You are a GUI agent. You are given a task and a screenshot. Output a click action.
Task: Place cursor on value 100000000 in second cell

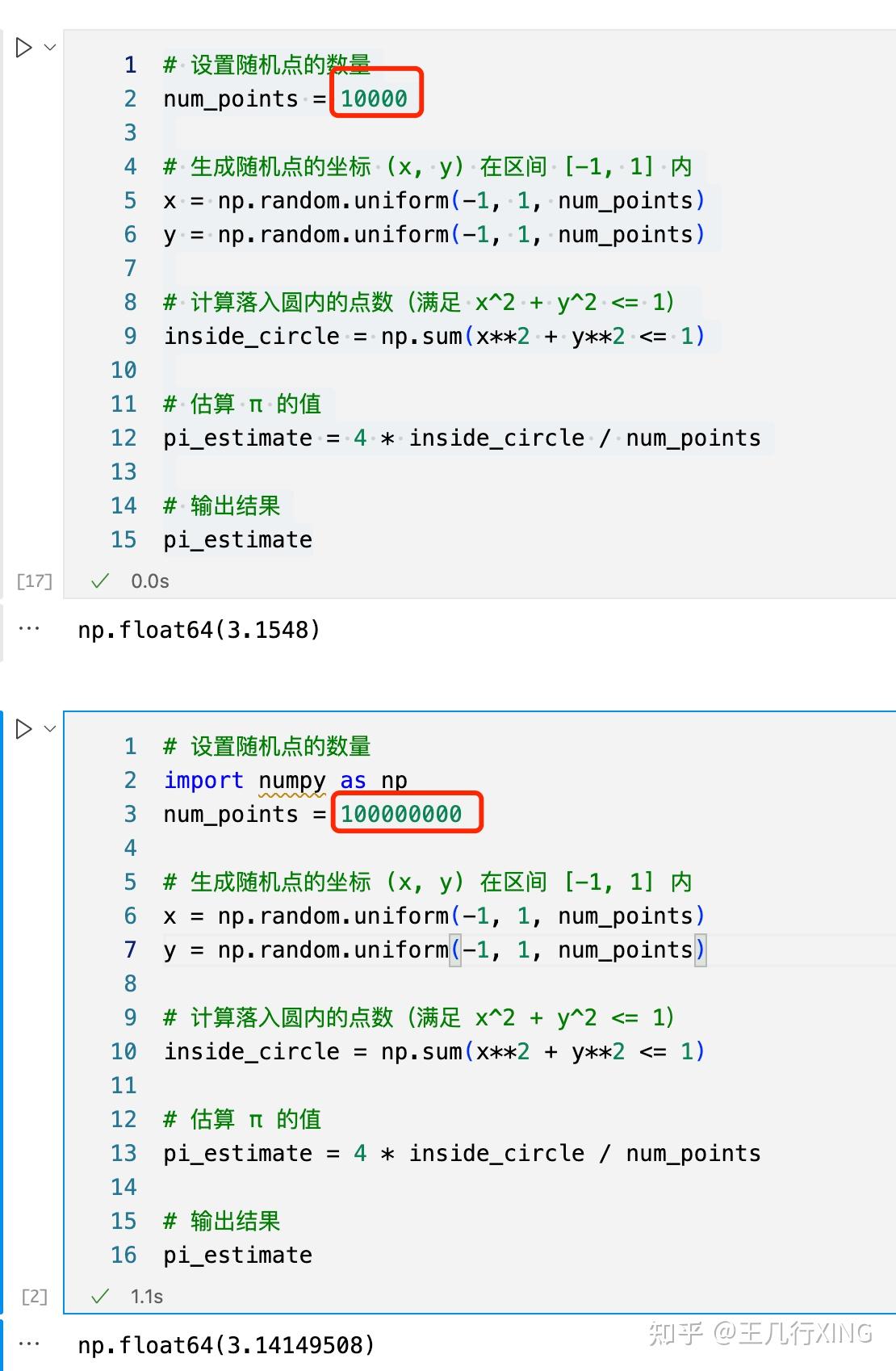click(x=401, y=814)
